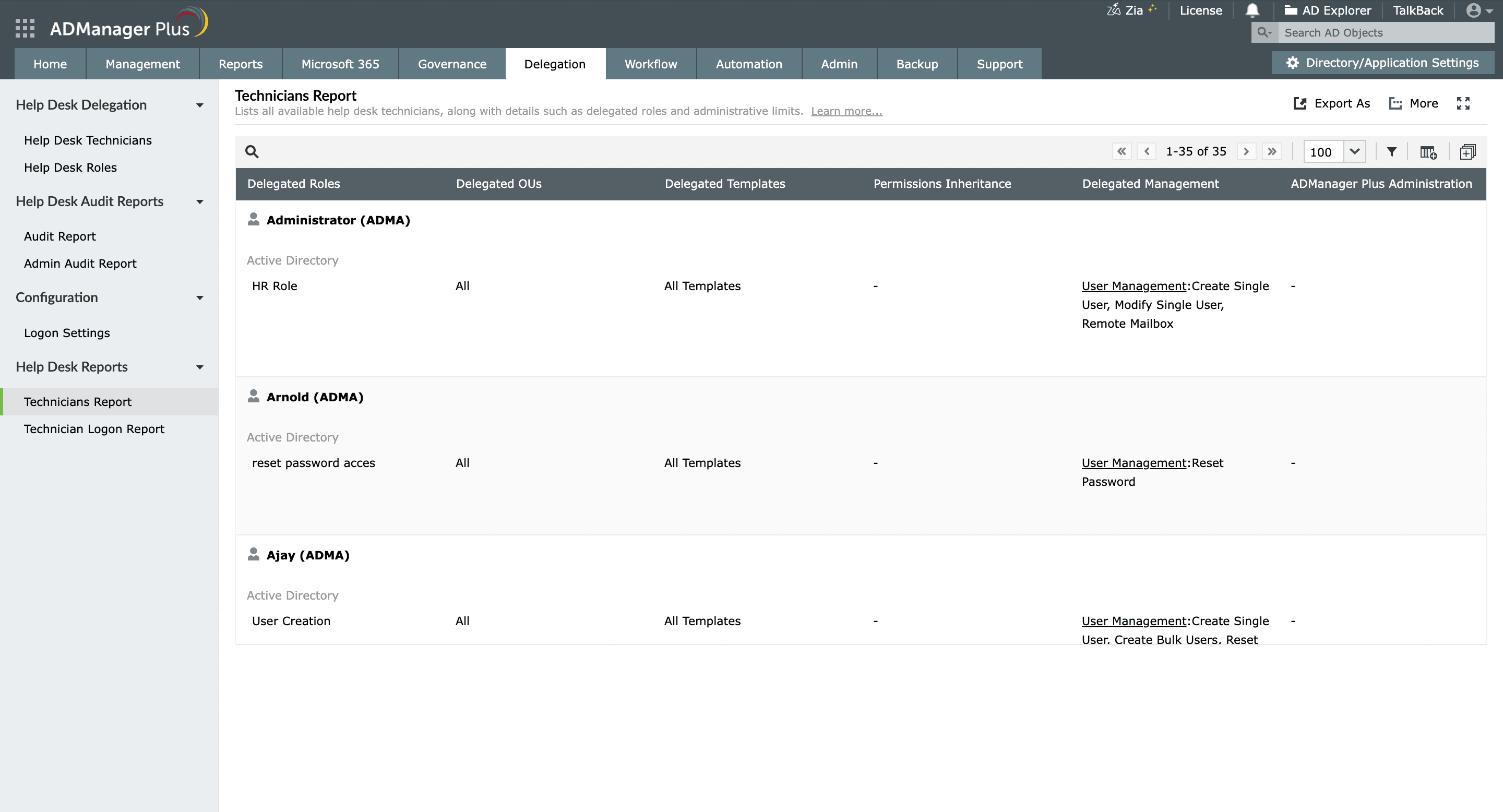Switch to the Workflow tab

click(x=651, y=64)
